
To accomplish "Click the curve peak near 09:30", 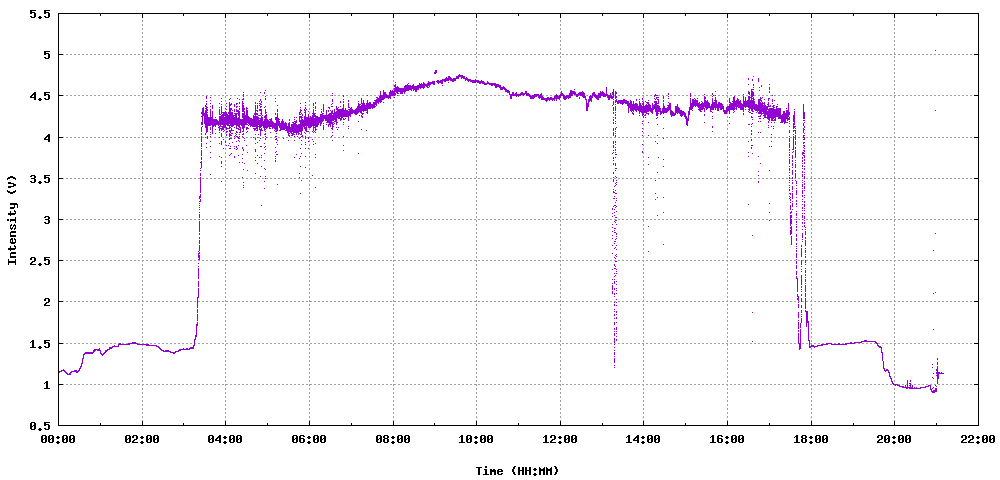I will tap(459, 76).
